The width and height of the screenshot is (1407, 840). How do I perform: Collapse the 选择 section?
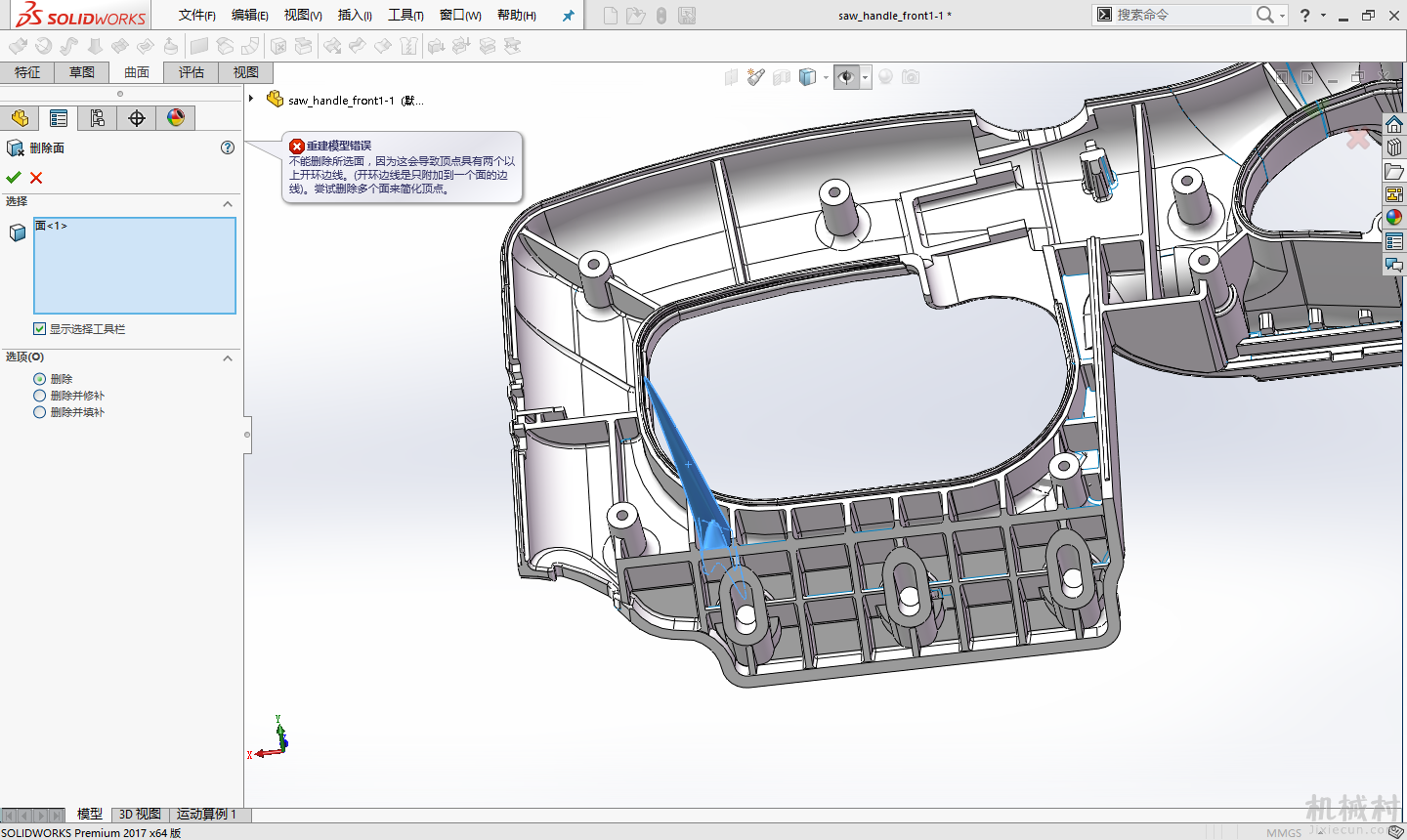coord(228,203)
